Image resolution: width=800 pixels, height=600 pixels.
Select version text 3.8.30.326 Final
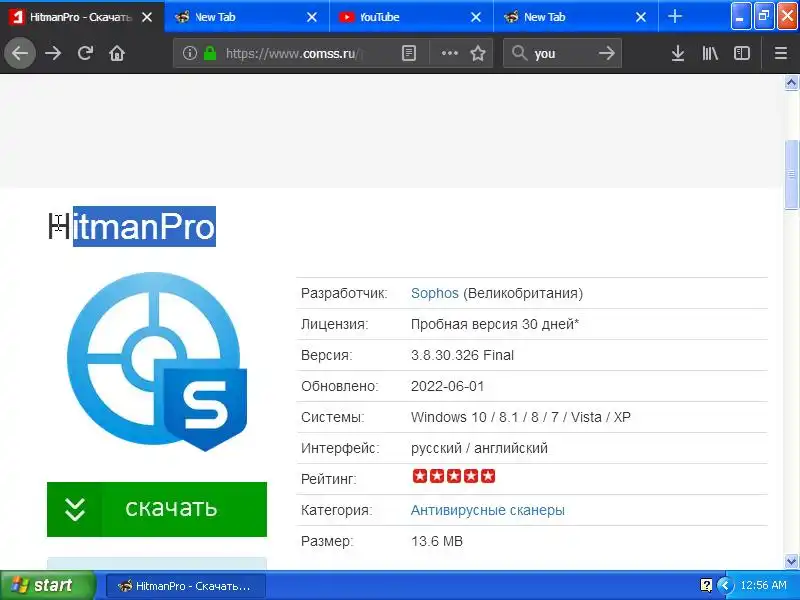click(x=462, y=355)
